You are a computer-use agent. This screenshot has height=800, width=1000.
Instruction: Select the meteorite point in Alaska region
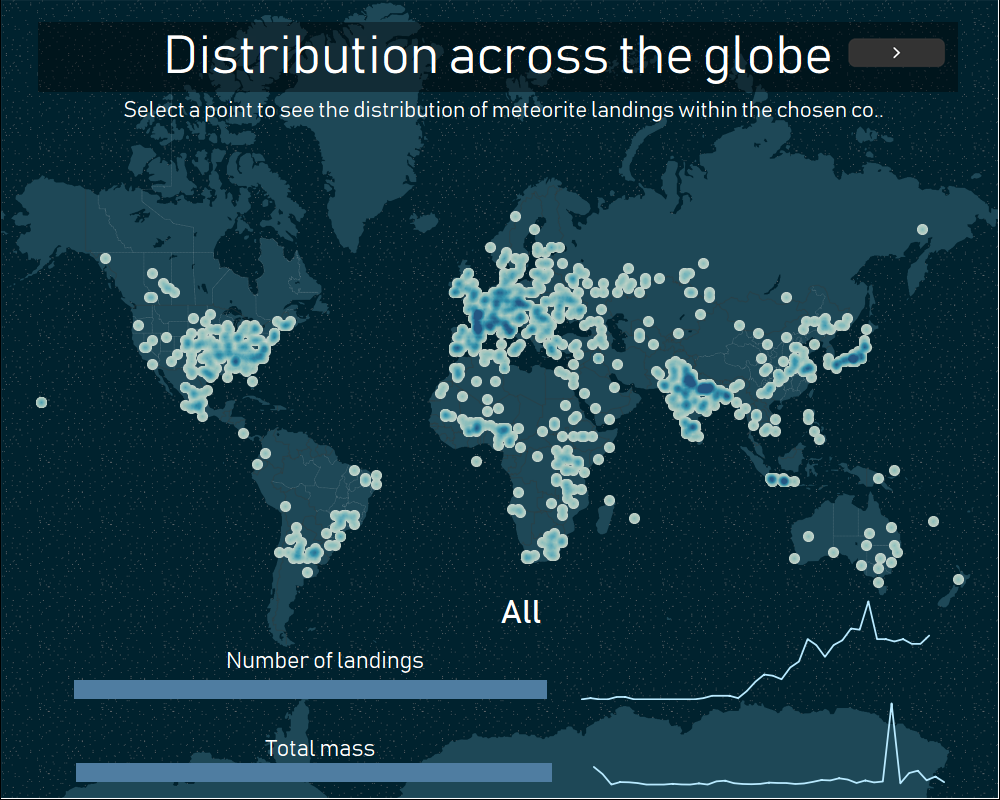pyautogui.click(x=105, y=258)
